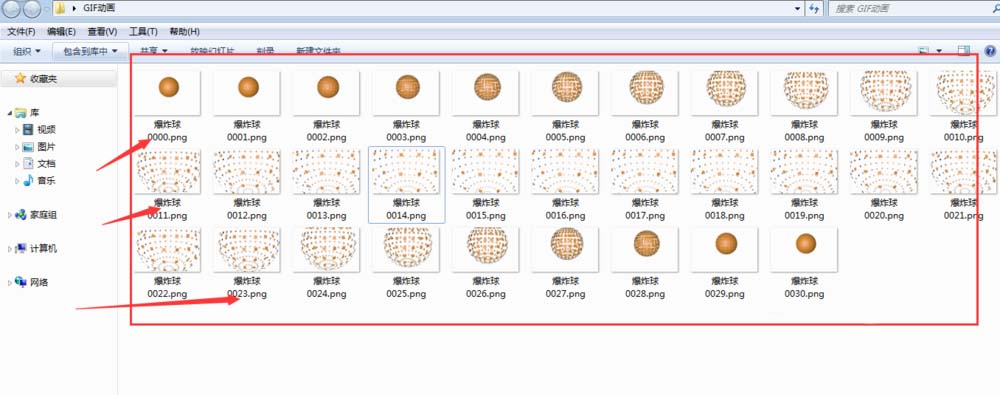
Task: Collapse the 库 tree node
Action: 10,113
